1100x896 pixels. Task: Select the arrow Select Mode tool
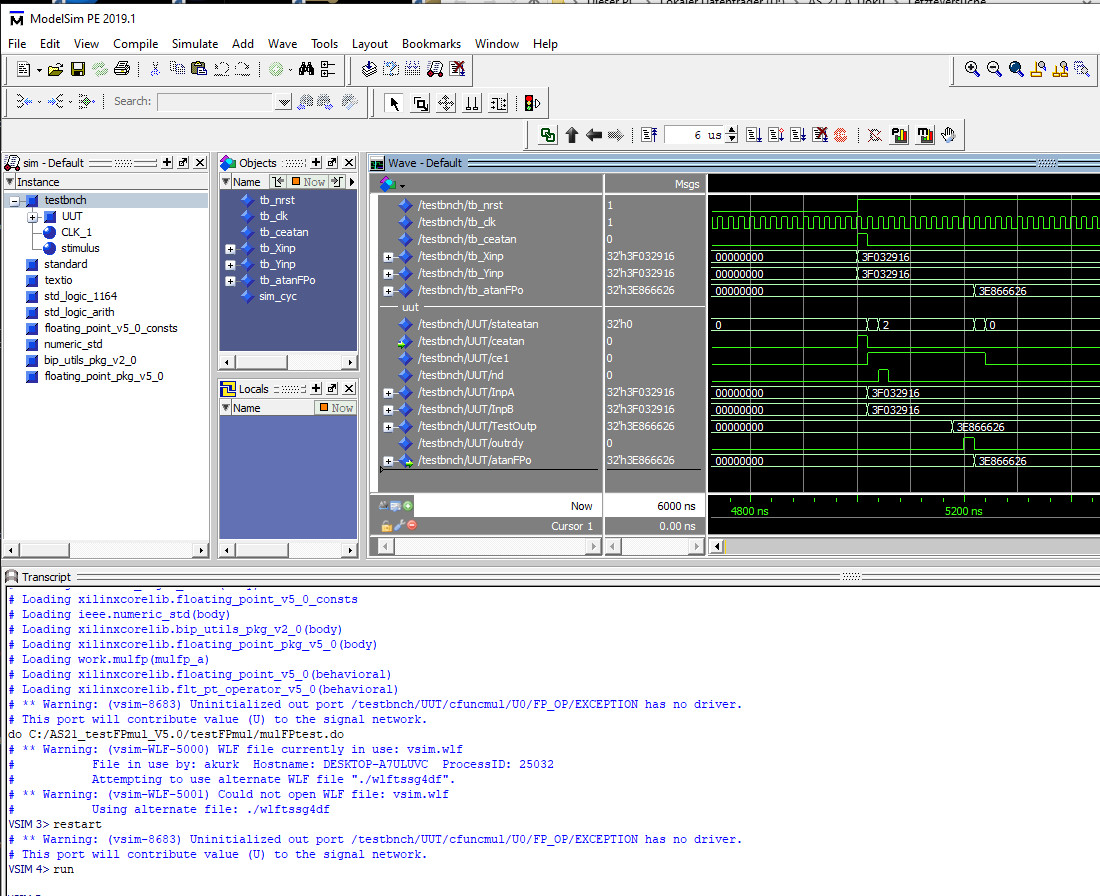click(x=394, y=104)
